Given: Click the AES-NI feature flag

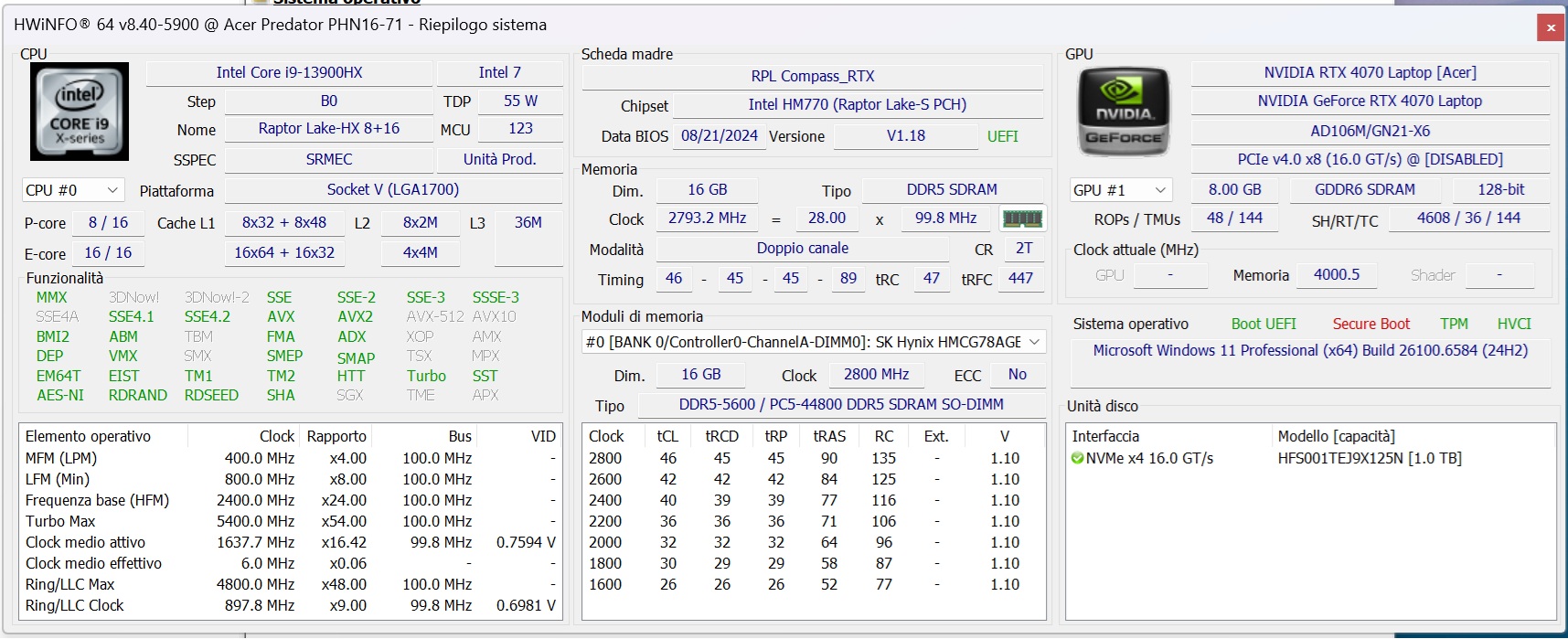Looking at the screenshot, I should coord(60,396).
